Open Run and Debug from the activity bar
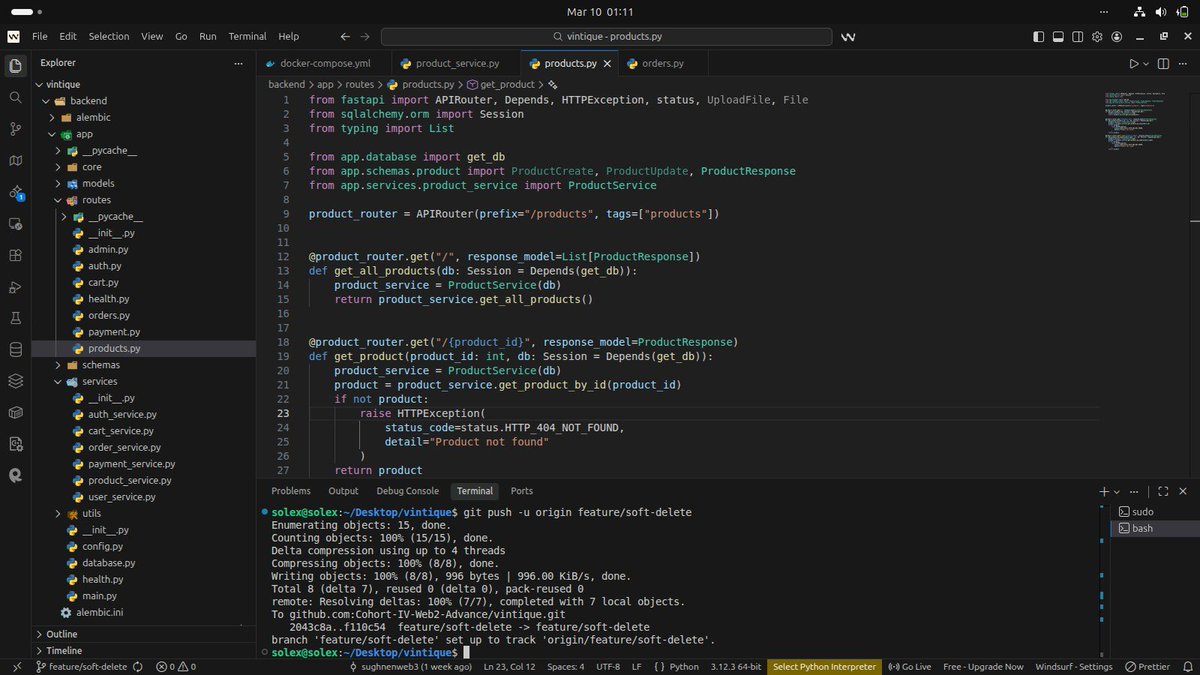Screen dimensions: 1200x675 [15, 287]
